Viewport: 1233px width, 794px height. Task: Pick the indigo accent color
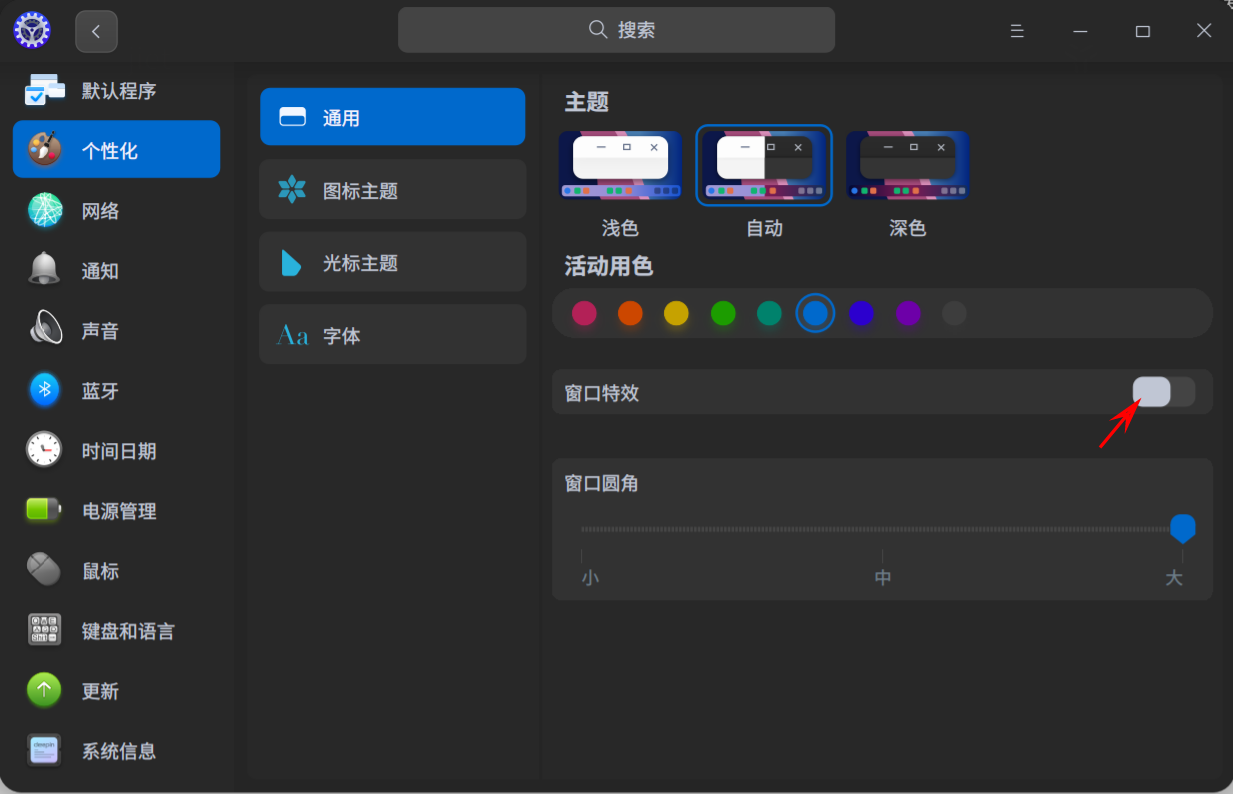[x=861, y=314]
